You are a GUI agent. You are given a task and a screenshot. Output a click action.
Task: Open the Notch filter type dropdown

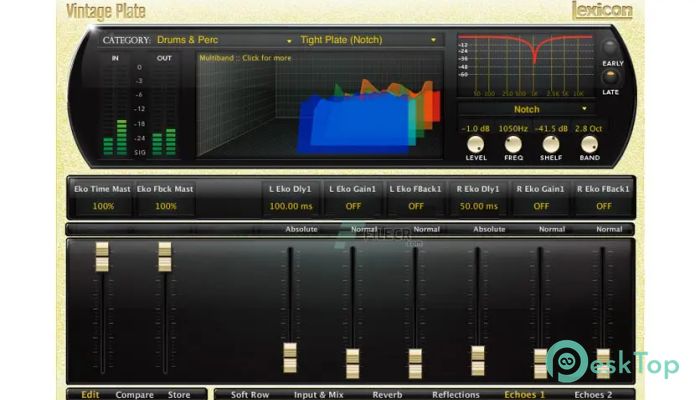pos(525,109)
